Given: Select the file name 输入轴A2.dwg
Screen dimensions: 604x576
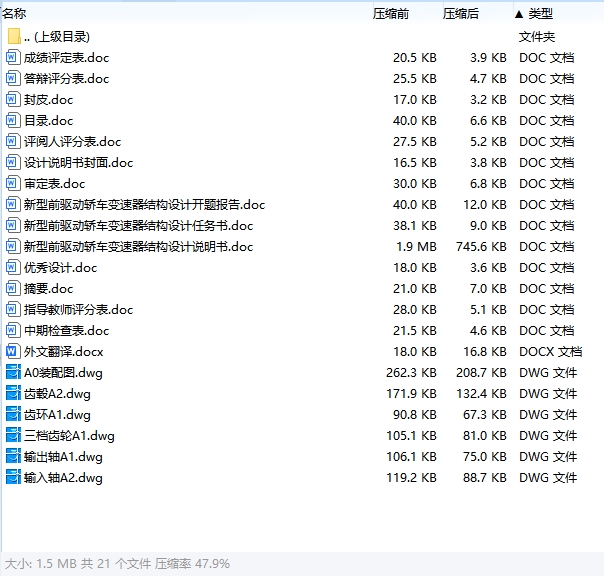Looking at the screenshot, I should coord(63,478).
